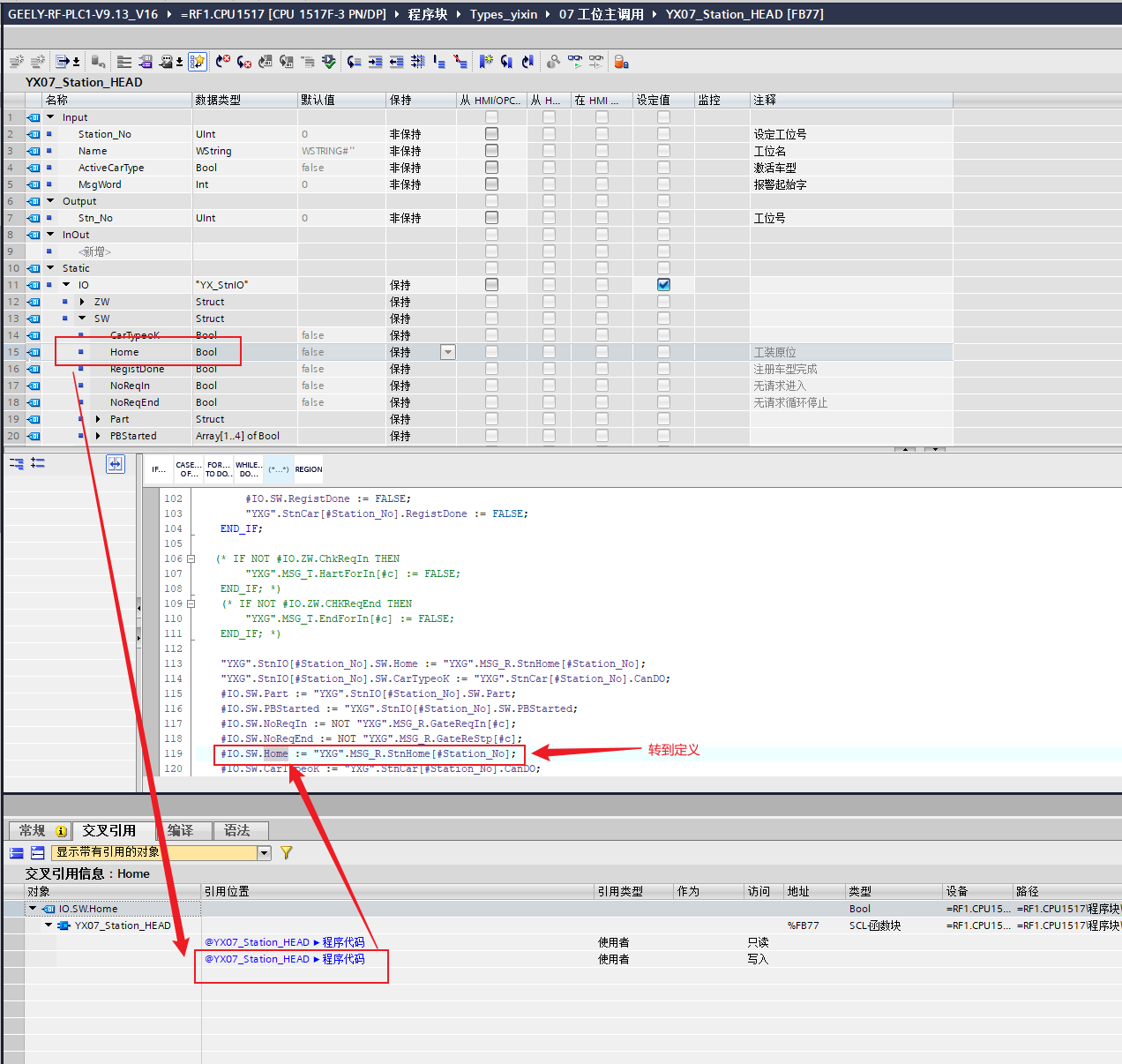Click the Types_yixin breadcrumb in the title path
Screen dimensions: 1122x1064
(503, 14)
